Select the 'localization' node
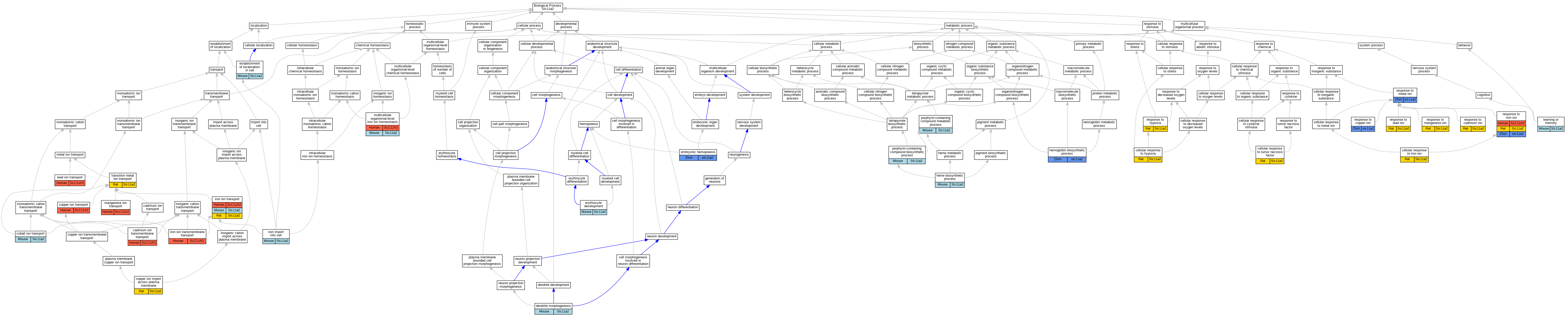This screenshot has height=317, width=1568. (259, 26)
